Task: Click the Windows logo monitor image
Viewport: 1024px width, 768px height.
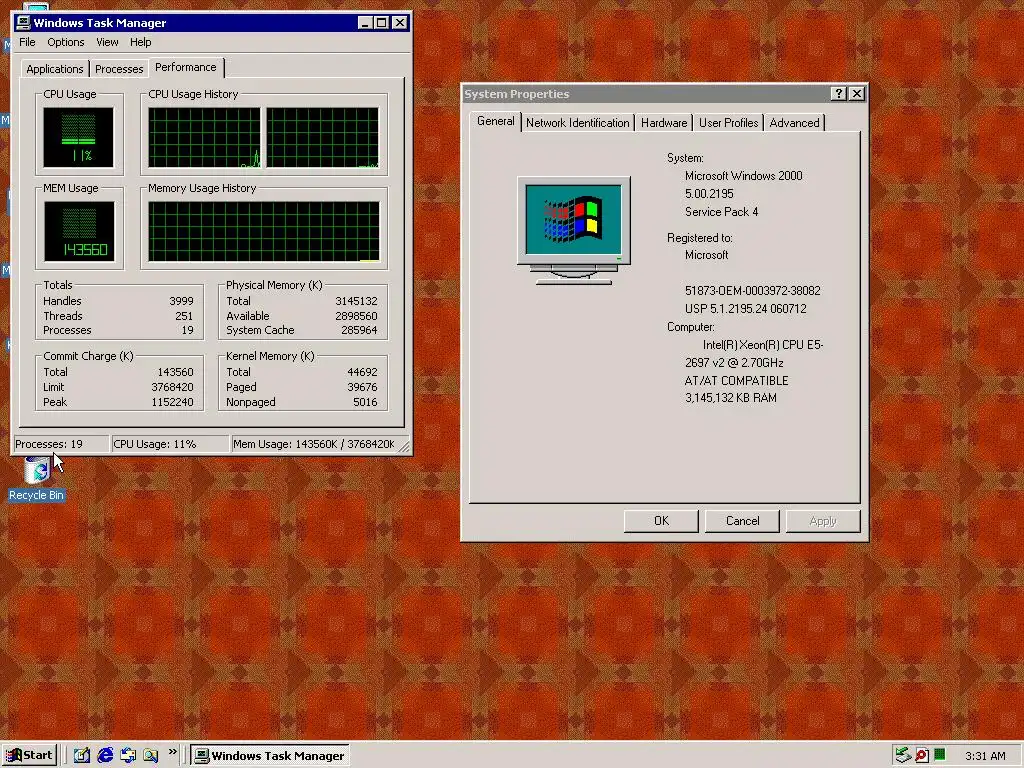Action: pyautogui.click(x=573, y=230)
